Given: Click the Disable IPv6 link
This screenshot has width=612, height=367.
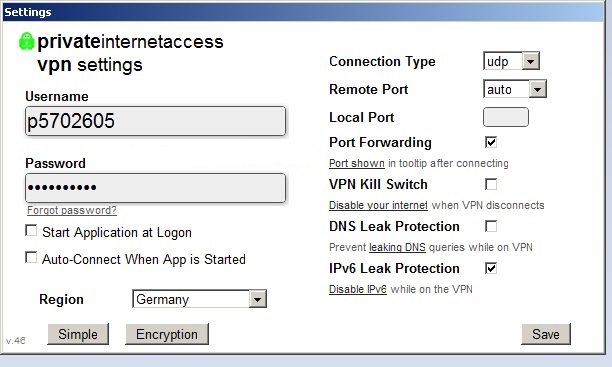Looking at the screenshot, I should [358, 289].
